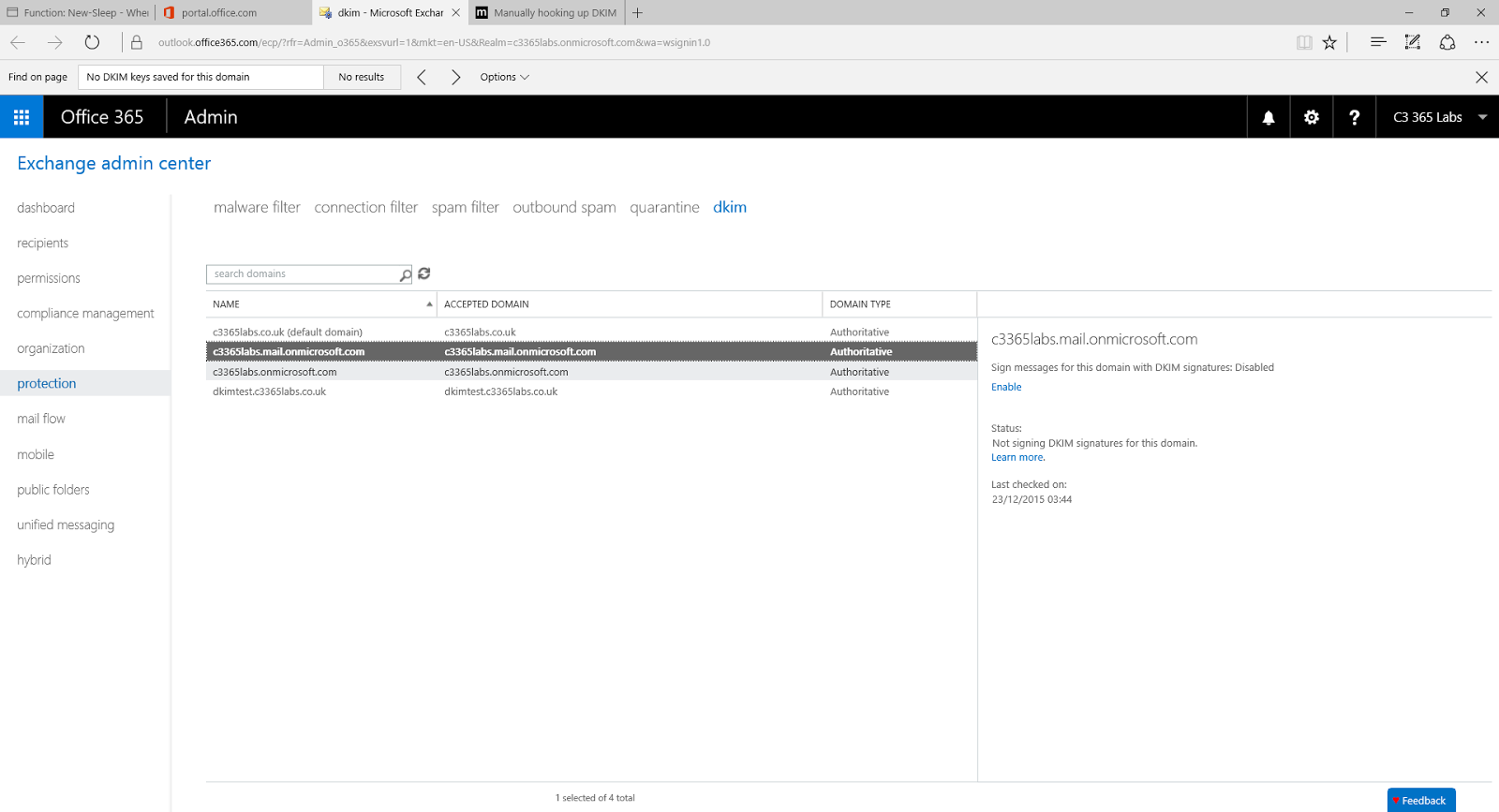This screenshot has width=1499, height=812.
Task: Click Enable to turn on DKIM signing
Action: pos(1006,387)
